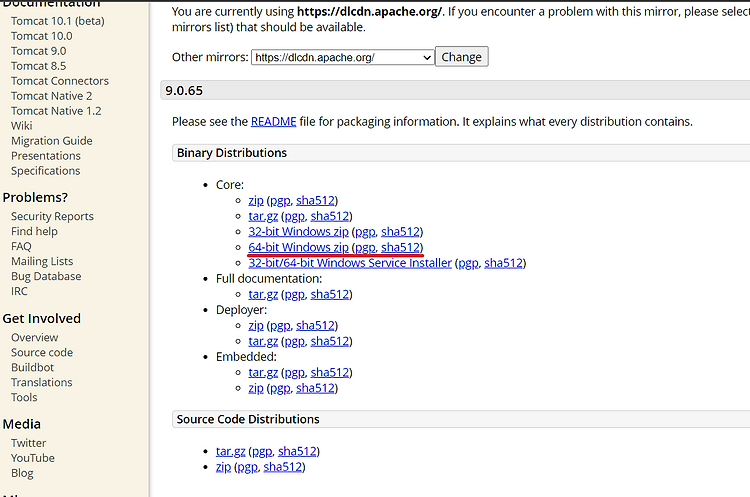This screenshot has width=750, height=497.
Task: Download the Deployer tar.gz
Action: point(263,341)
